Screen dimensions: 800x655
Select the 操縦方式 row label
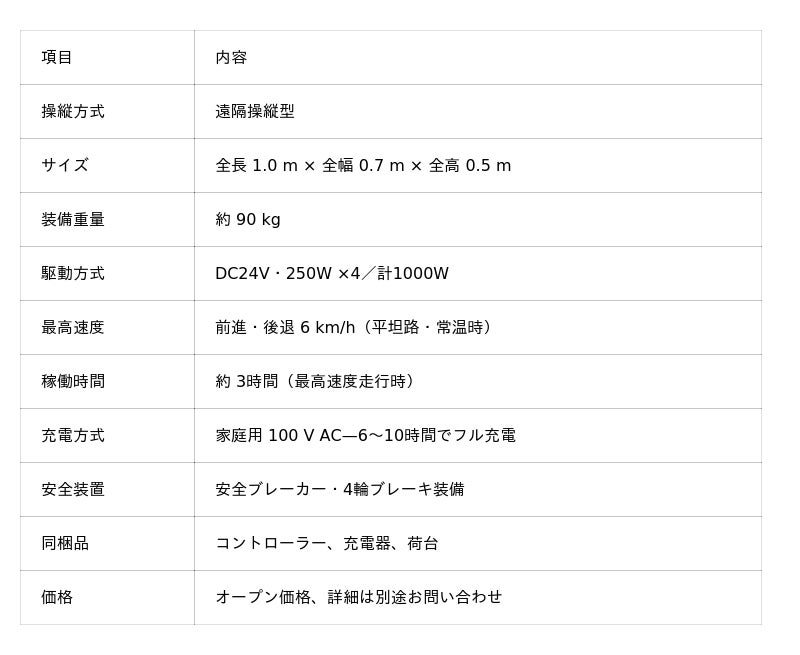(73, 111)
